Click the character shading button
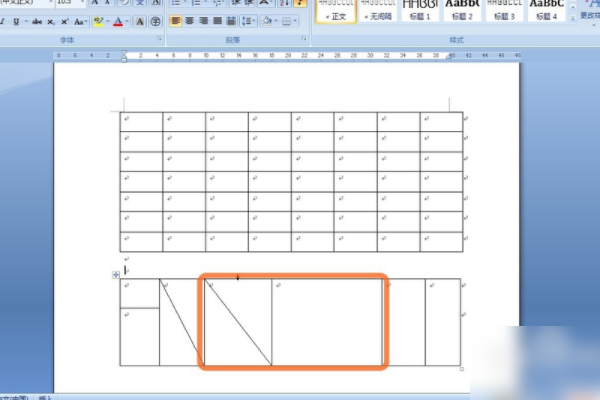This screenshot has width=600, height=400. coord(140,21)
